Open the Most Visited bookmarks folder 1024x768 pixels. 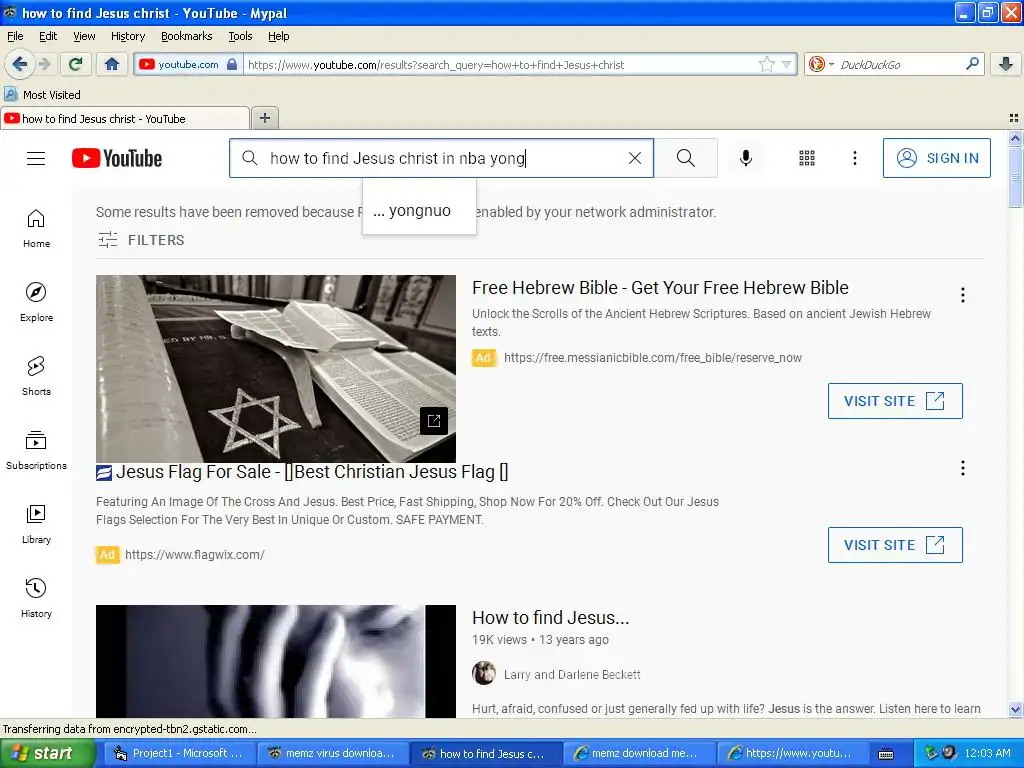point(42,95)
